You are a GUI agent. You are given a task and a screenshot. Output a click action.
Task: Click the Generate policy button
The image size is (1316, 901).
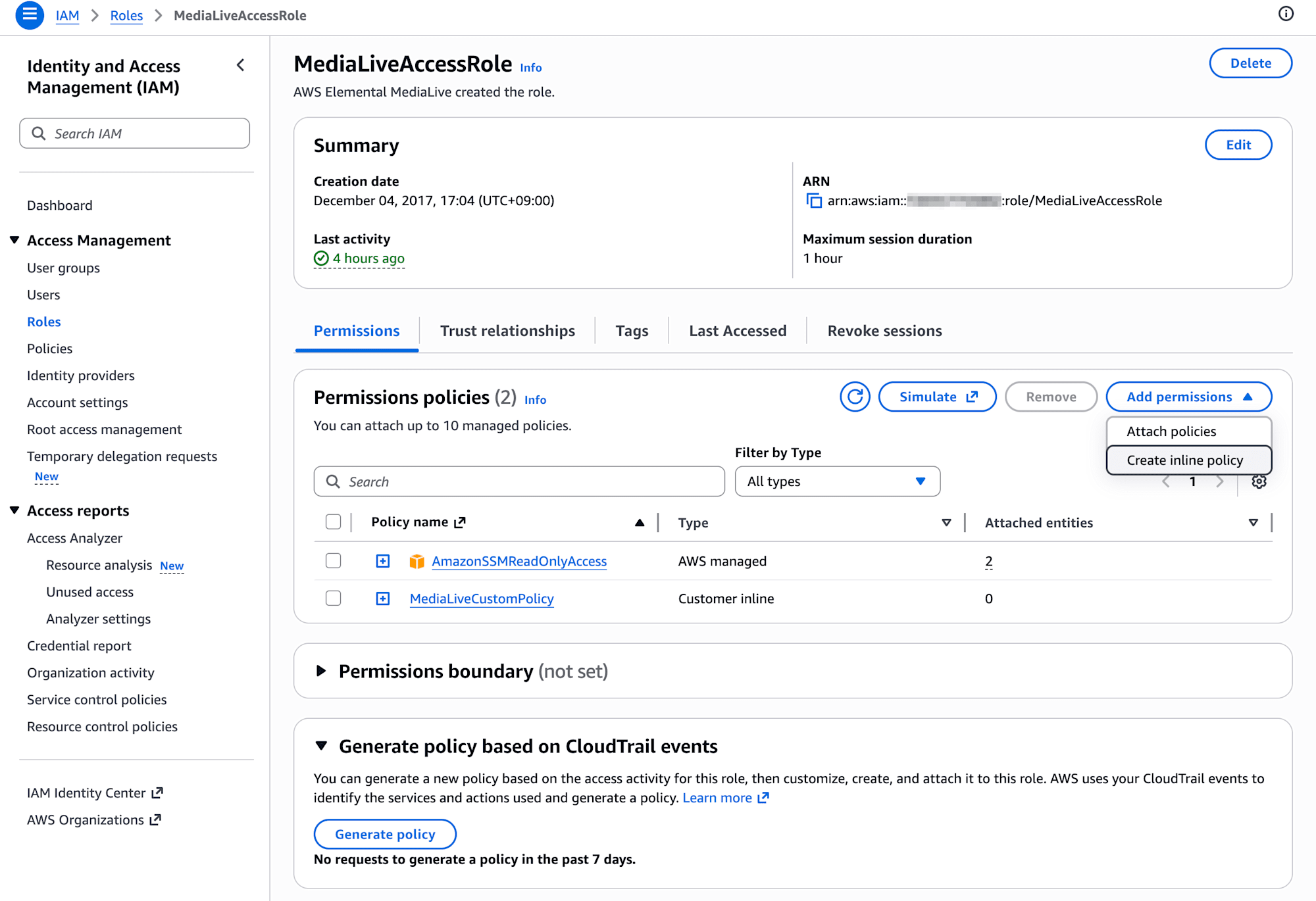coord(385,834)
